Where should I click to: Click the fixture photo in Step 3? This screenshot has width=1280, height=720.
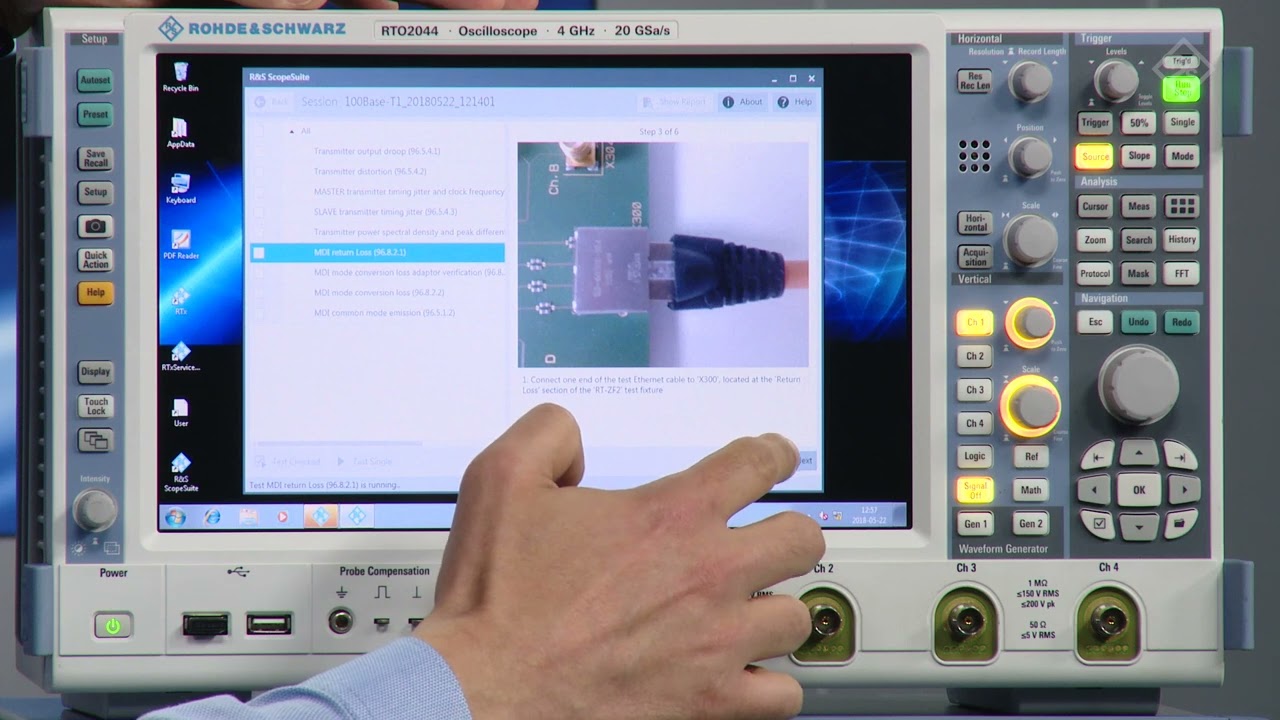click(x=662, y=254)
